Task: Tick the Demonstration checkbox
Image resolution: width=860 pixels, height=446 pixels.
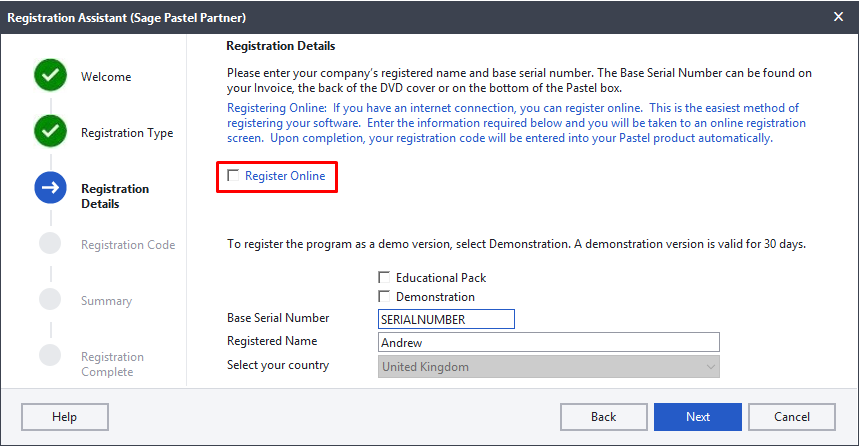Action: pyautogui.click(x=384, y=296)
